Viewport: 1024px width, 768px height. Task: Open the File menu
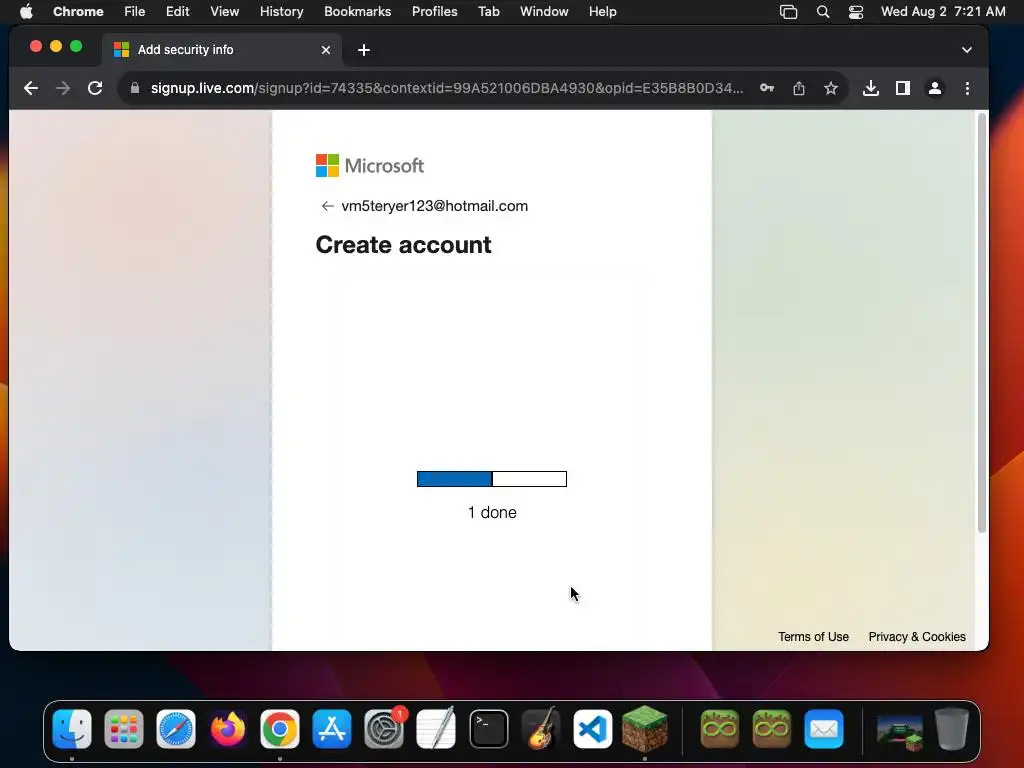[x=135, y=12]
